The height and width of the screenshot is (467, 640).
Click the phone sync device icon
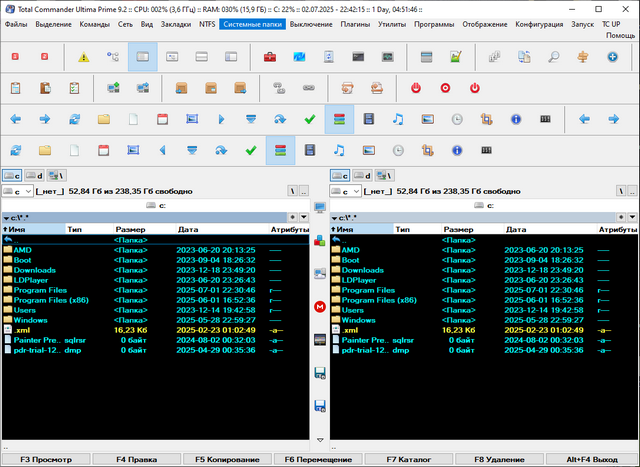pyautogui.click(x=329, y=57)
